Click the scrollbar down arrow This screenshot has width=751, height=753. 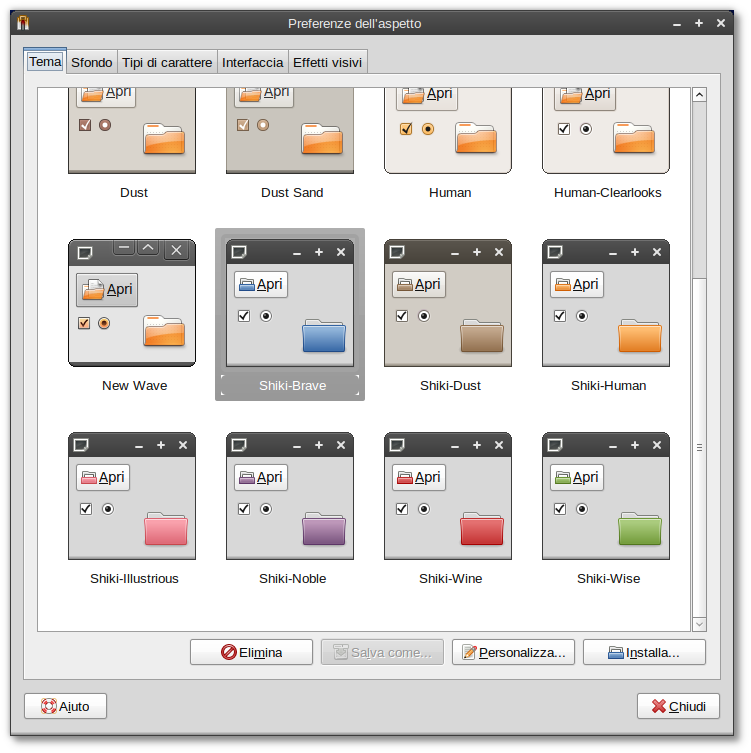pos(700,624)
